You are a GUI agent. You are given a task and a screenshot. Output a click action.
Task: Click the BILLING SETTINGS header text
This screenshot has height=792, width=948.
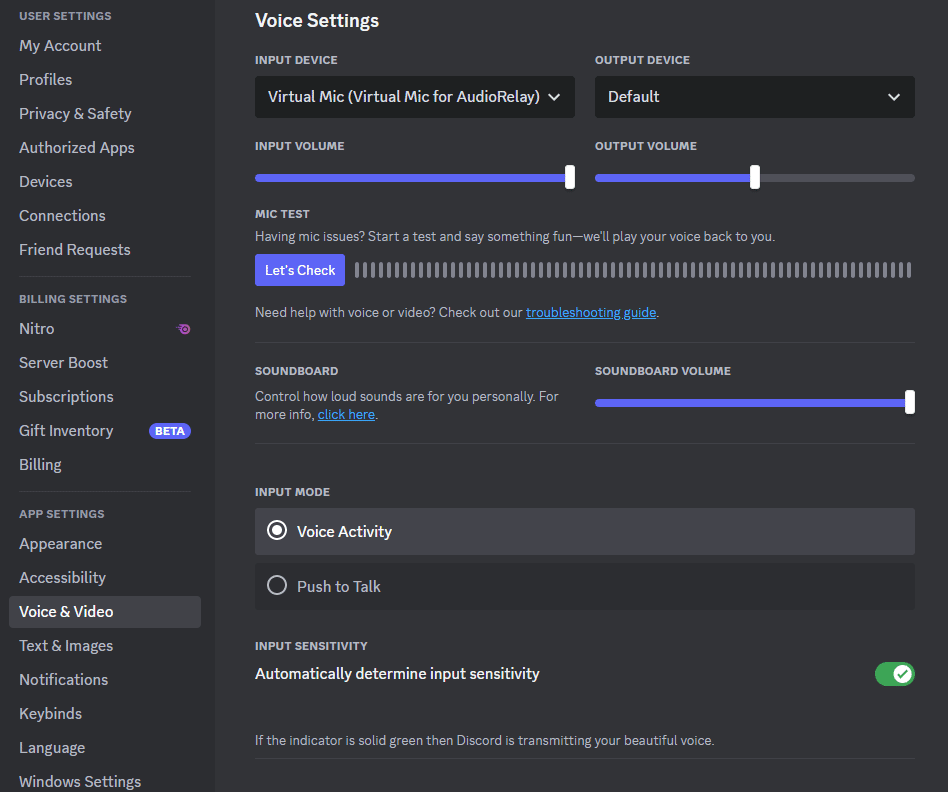tap(73, 299)
